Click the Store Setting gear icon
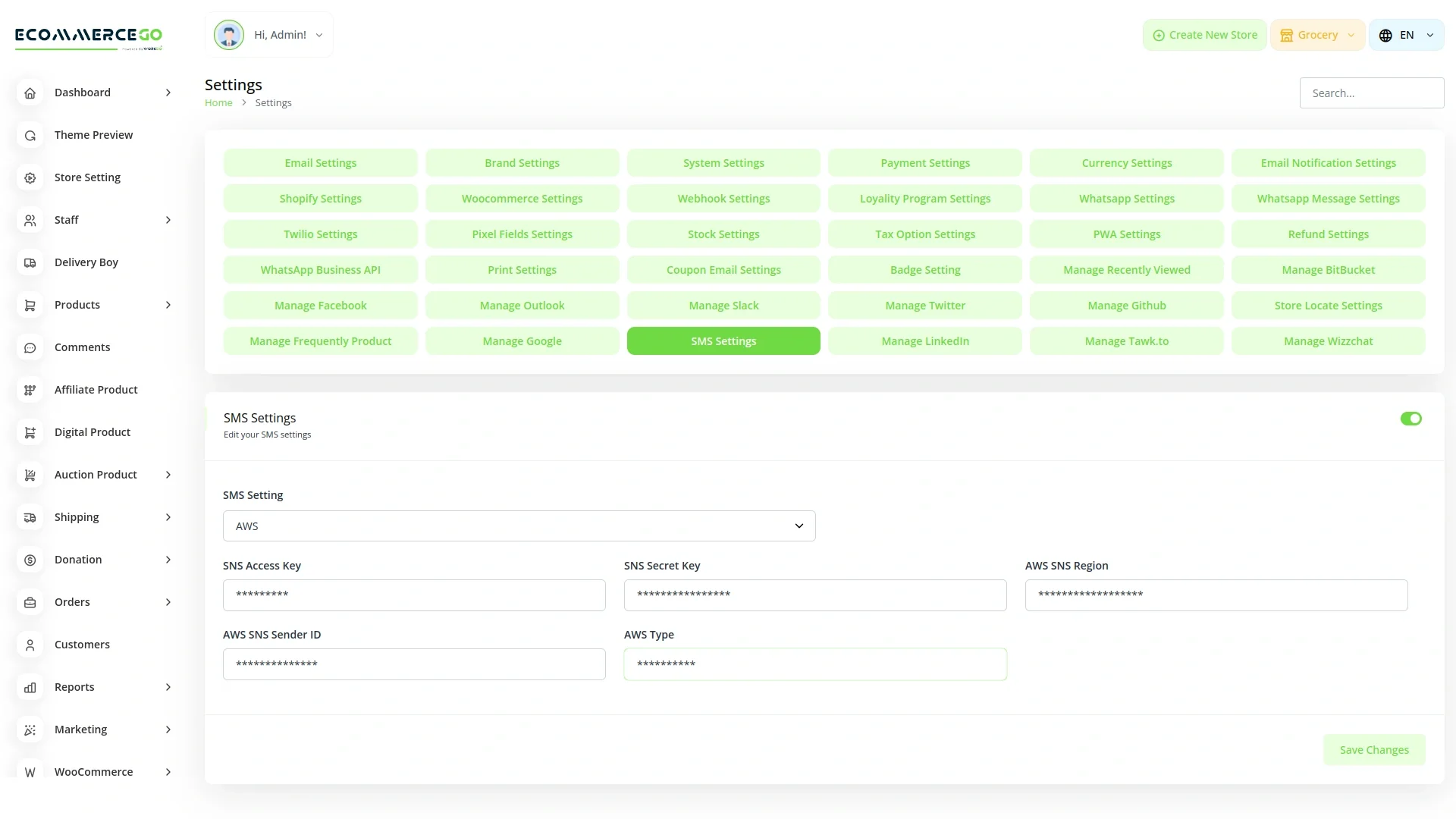The width and height of the screenshot is (1456, 819). (x=30, y=177)
